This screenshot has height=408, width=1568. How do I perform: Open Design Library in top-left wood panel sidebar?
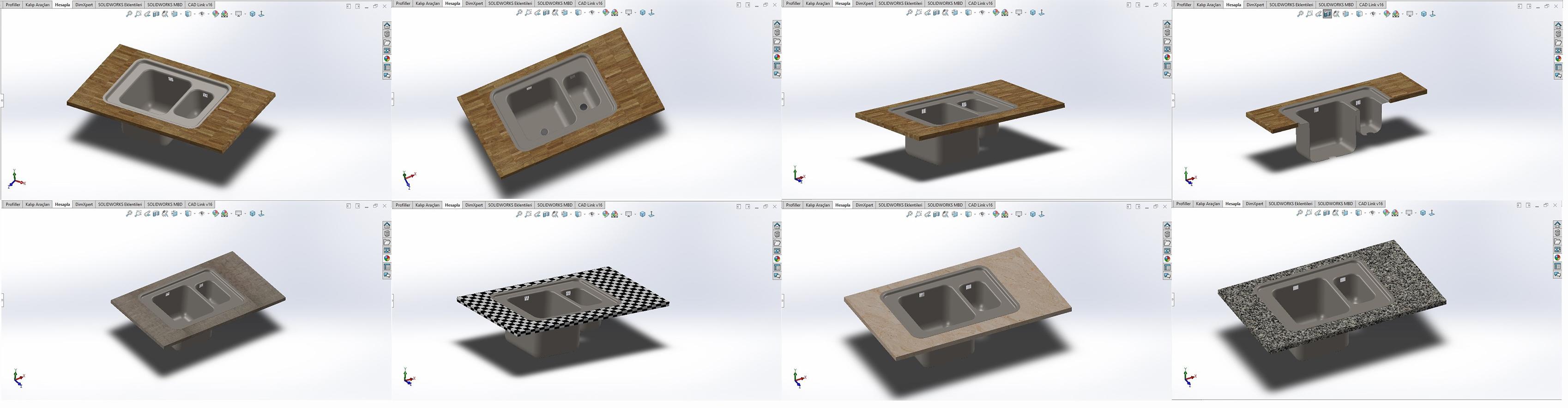pyautogui.click(x=387, y=34)
